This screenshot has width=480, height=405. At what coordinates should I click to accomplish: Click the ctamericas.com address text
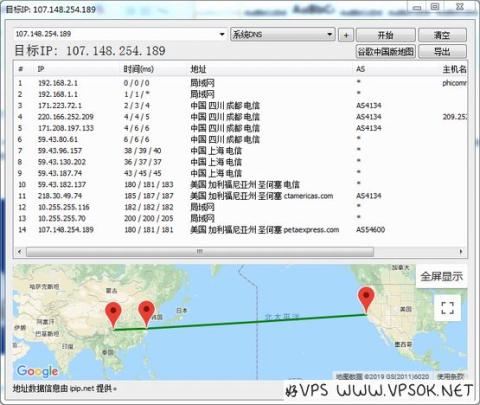click(308, 196)
